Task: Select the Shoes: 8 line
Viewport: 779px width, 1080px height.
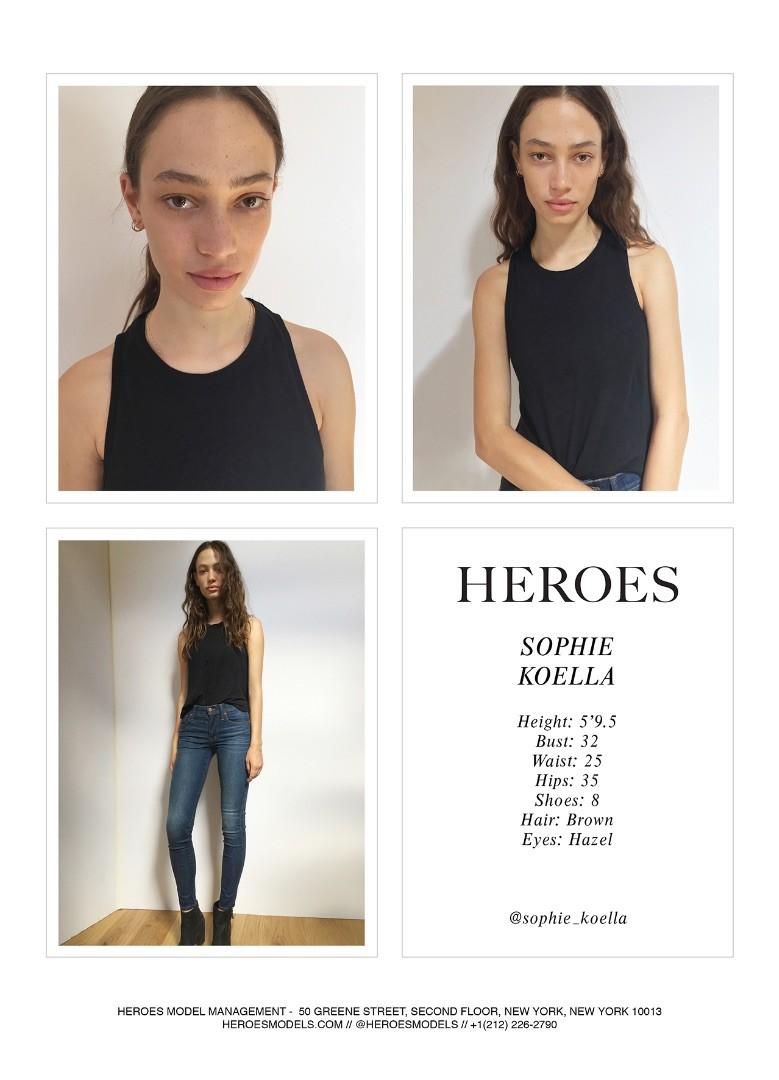Action: (567, 800)
